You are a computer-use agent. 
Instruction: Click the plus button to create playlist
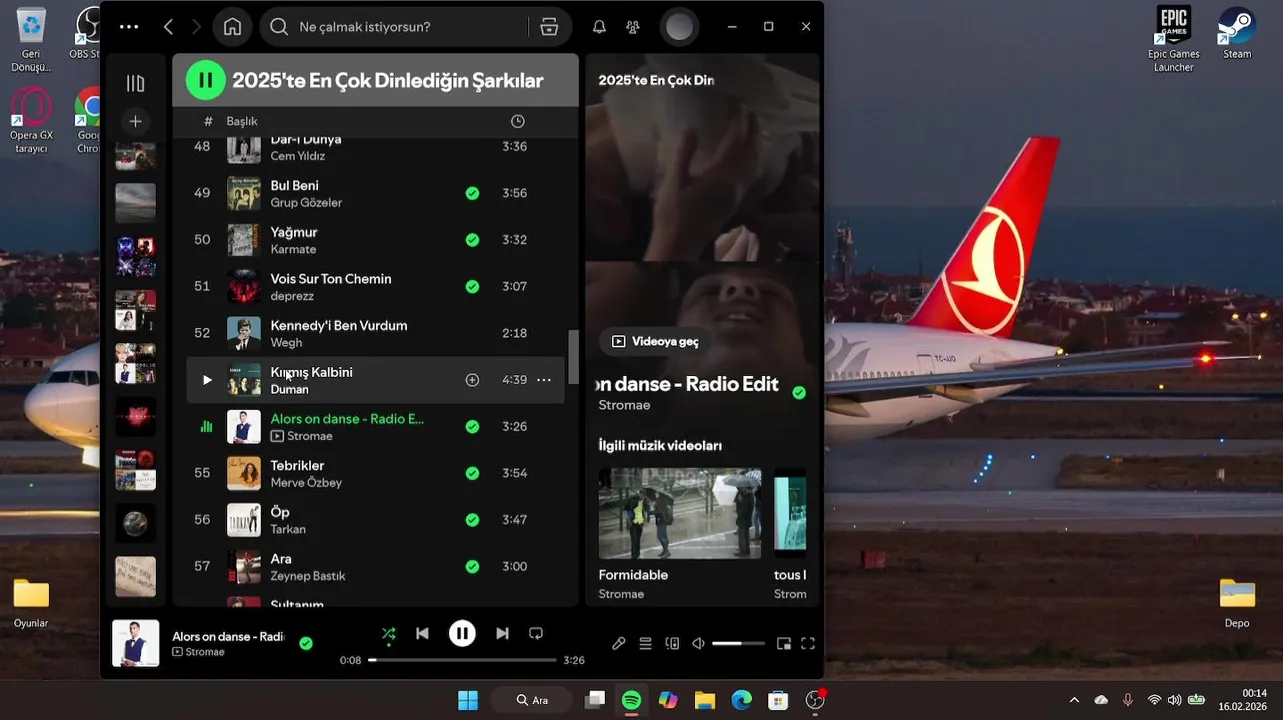point(136,121)
